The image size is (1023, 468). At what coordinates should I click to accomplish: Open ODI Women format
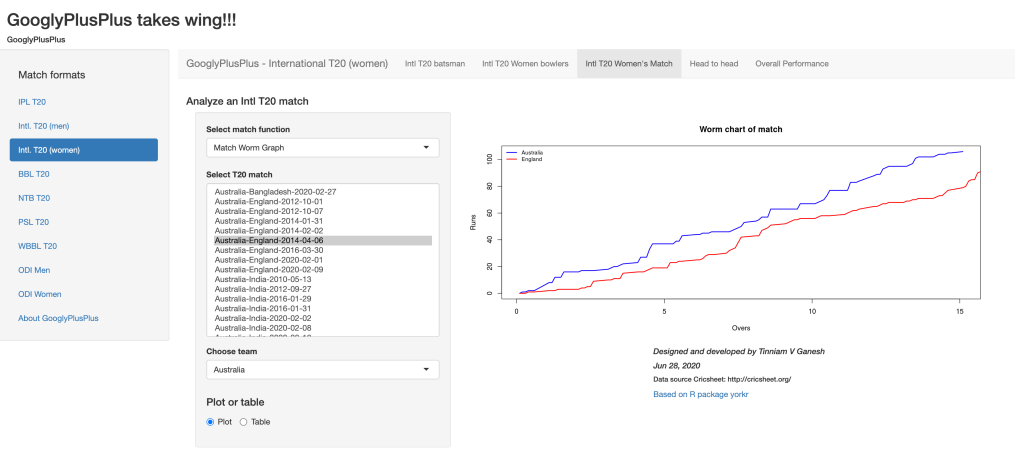(x=42, y=294)
